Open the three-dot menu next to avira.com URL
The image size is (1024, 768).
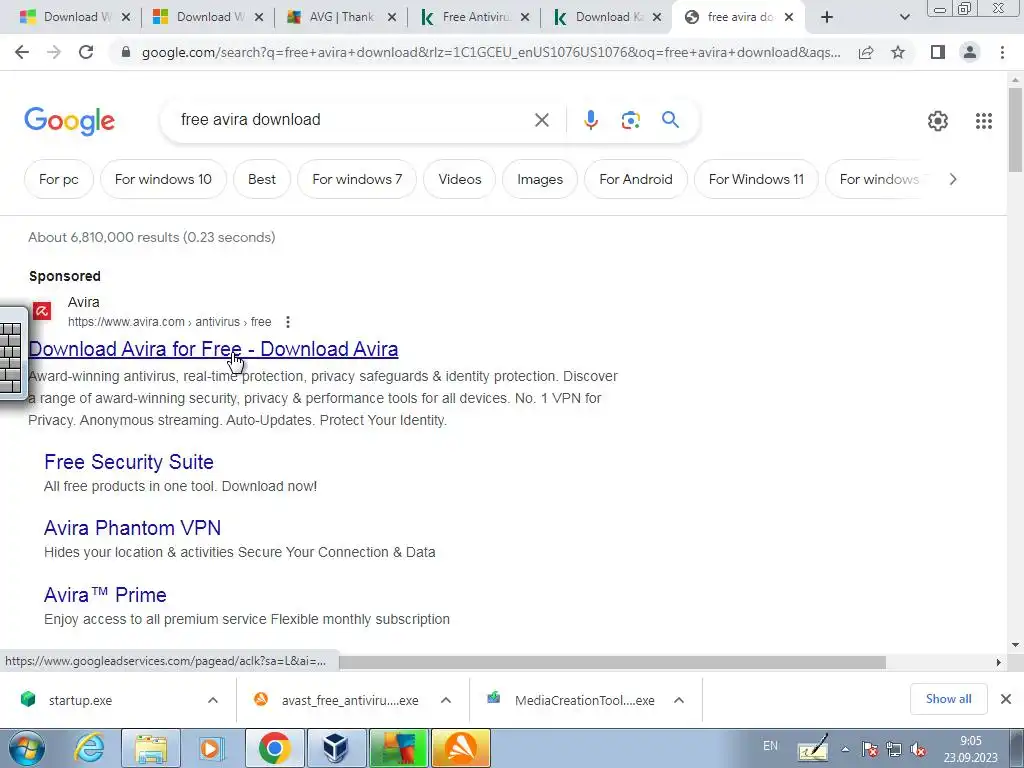coord(288,322)
